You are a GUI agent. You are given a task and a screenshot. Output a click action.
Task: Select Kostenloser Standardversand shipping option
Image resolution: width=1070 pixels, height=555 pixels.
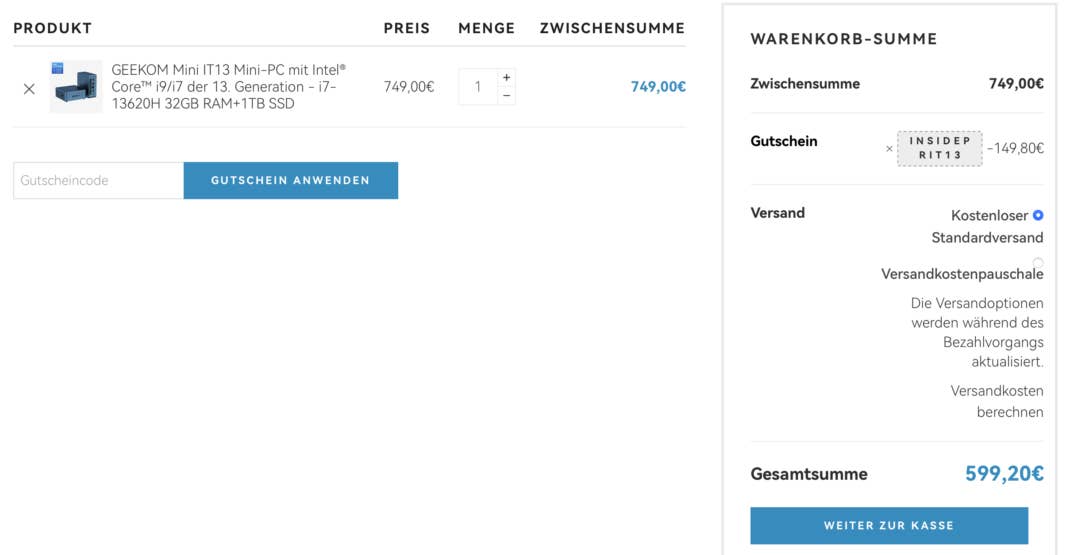1038,215
